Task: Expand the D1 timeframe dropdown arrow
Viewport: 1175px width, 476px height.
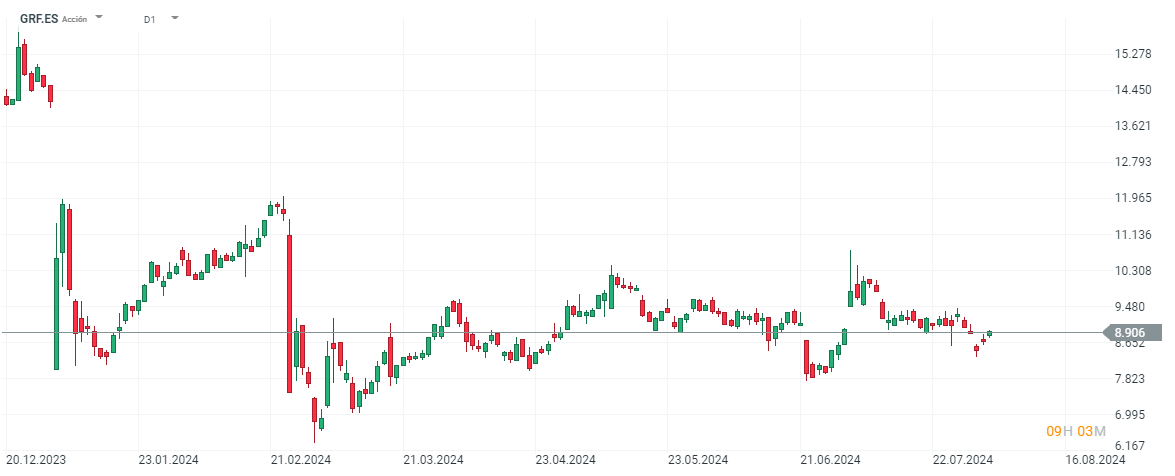Action: (x=175, y=18)
